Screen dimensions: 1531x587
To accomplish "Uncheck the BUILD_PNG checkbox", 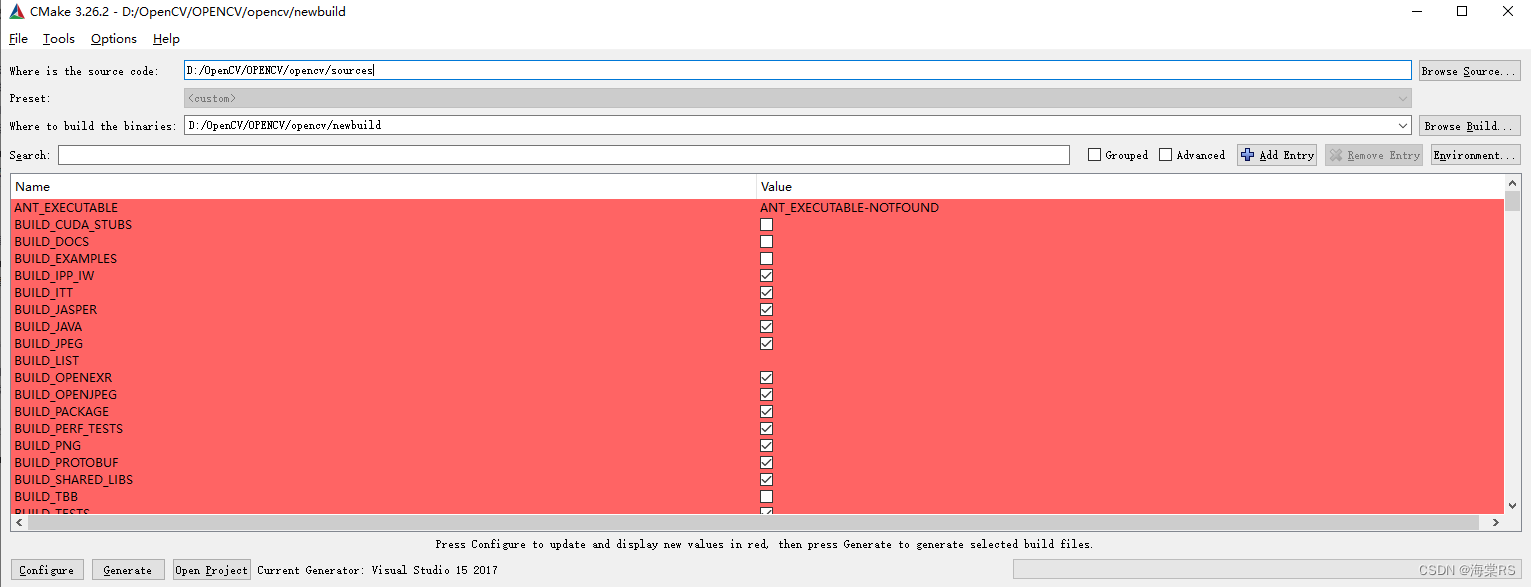I will pos(766,446).
